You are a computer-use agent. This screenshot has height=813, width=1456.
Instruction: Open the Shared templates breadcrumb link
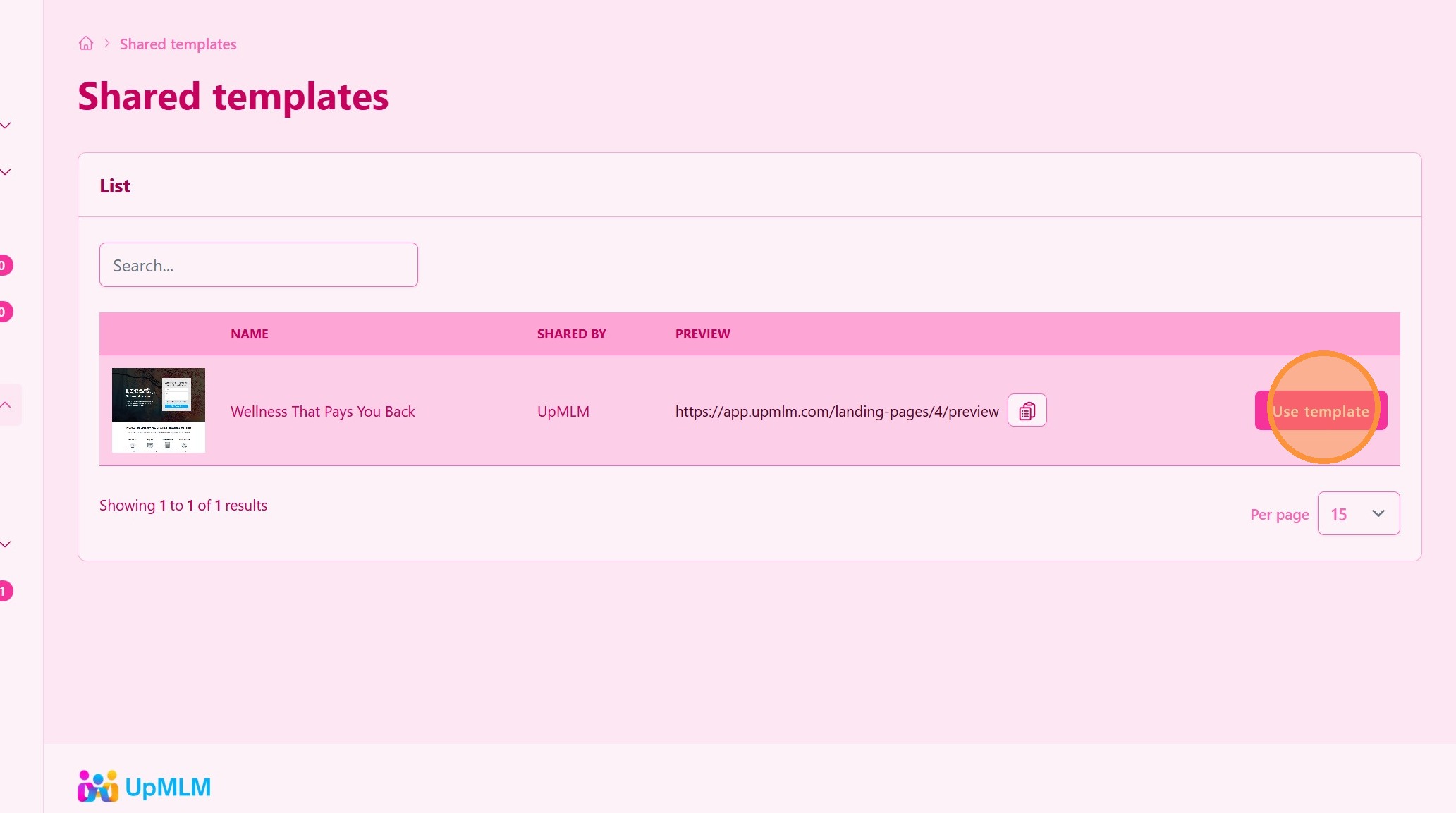point(178,44)
